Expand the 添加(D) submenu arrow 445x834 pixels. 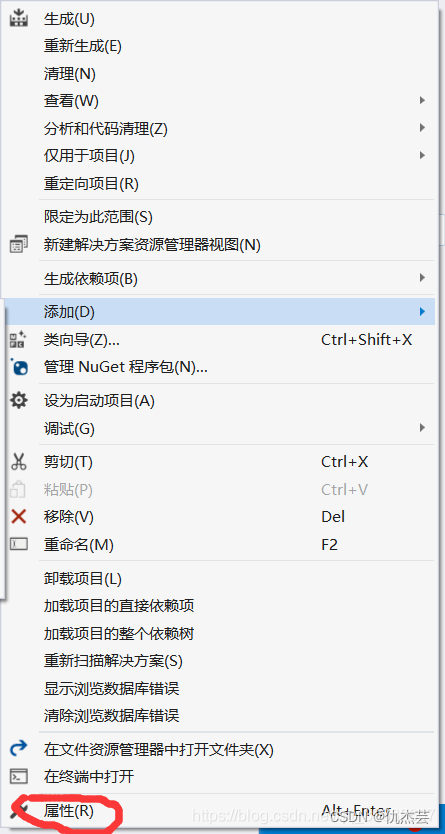422,312
